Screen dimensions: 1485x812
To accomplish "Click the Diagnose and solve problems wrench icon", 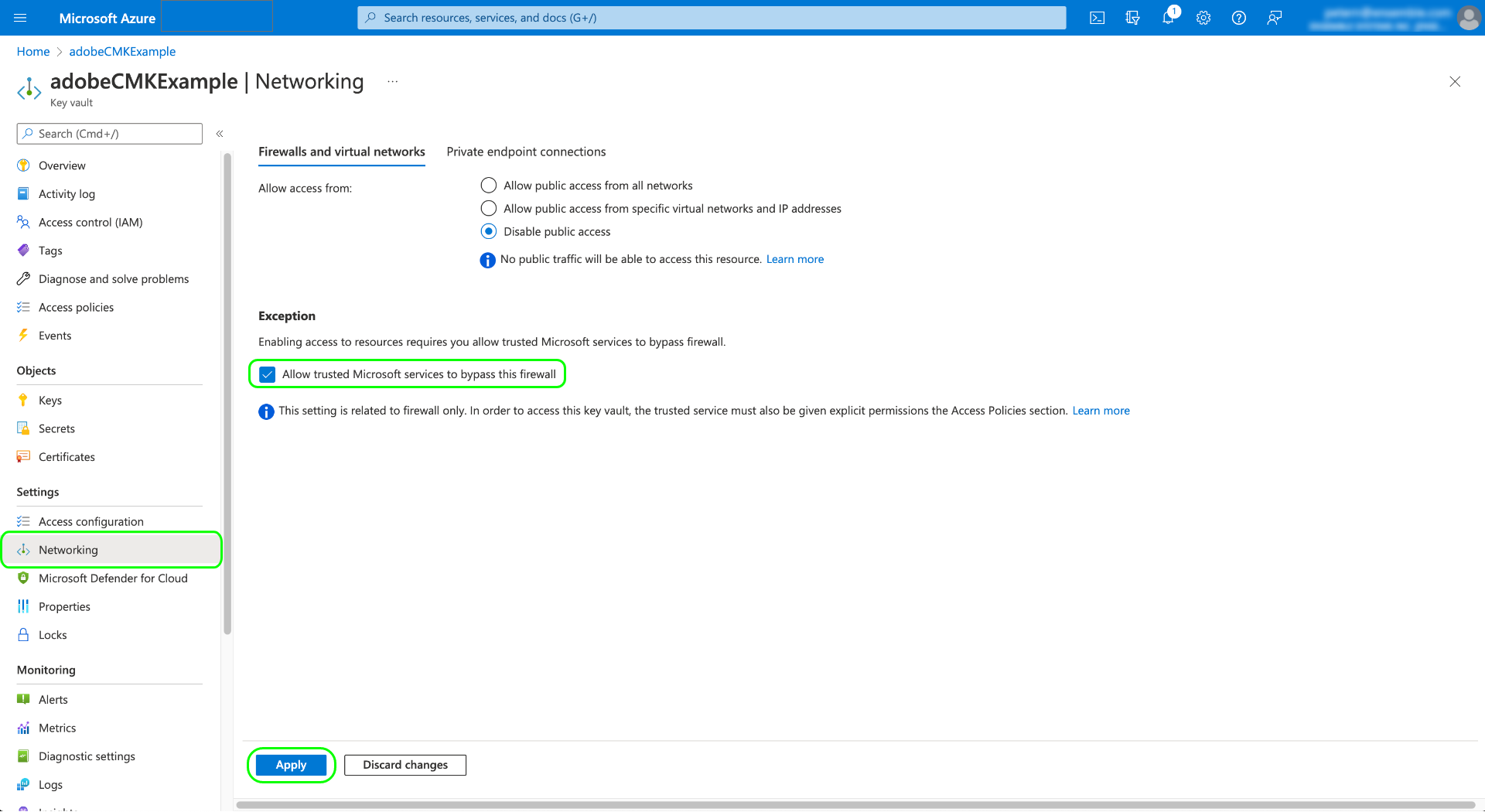I will pyautogui.click(x=23, y=279).
